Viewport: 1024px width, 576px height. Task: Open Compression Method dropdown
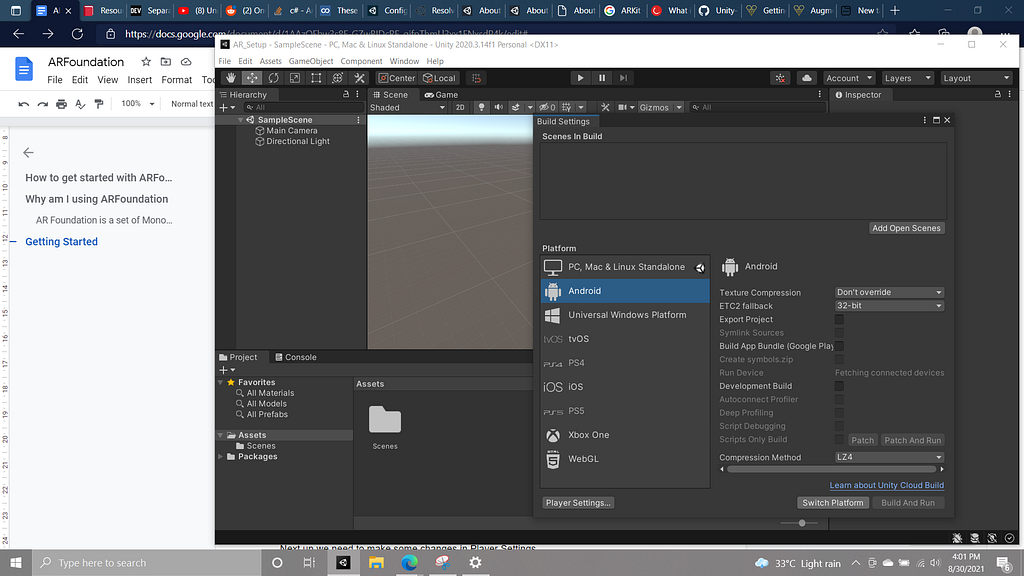[x=889, y=457]
